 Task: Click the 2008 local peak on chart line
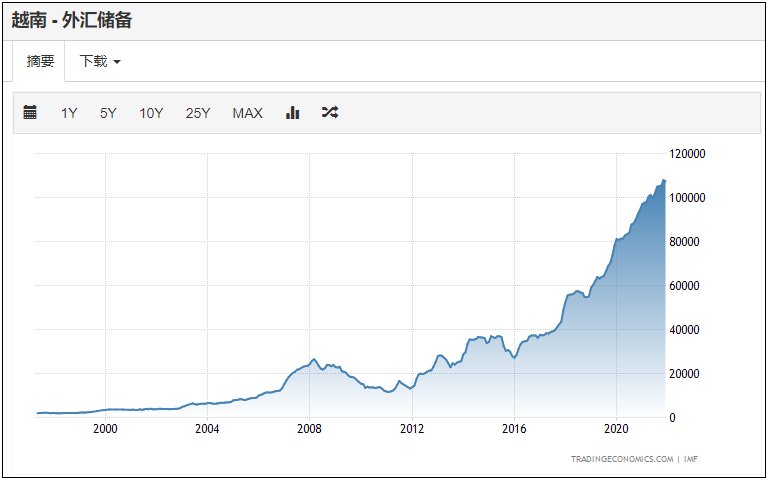pos(313,359)
